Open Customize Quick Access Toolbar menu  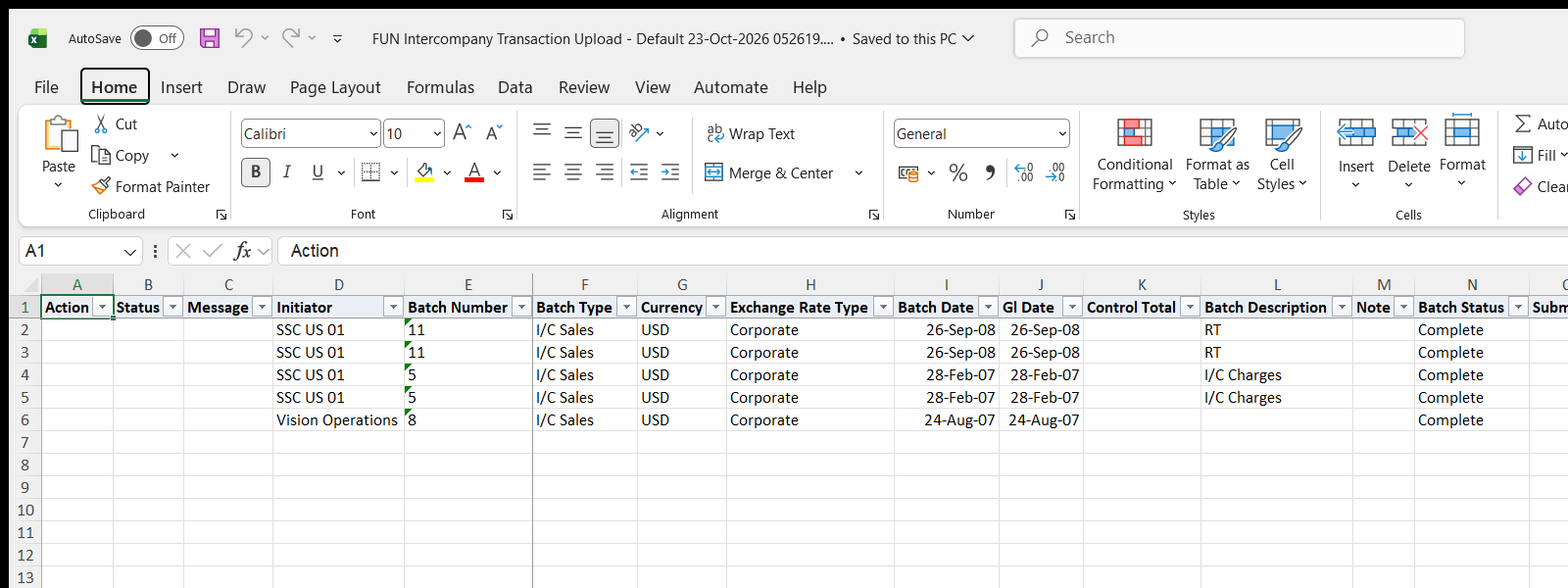(x=337, y=39)
